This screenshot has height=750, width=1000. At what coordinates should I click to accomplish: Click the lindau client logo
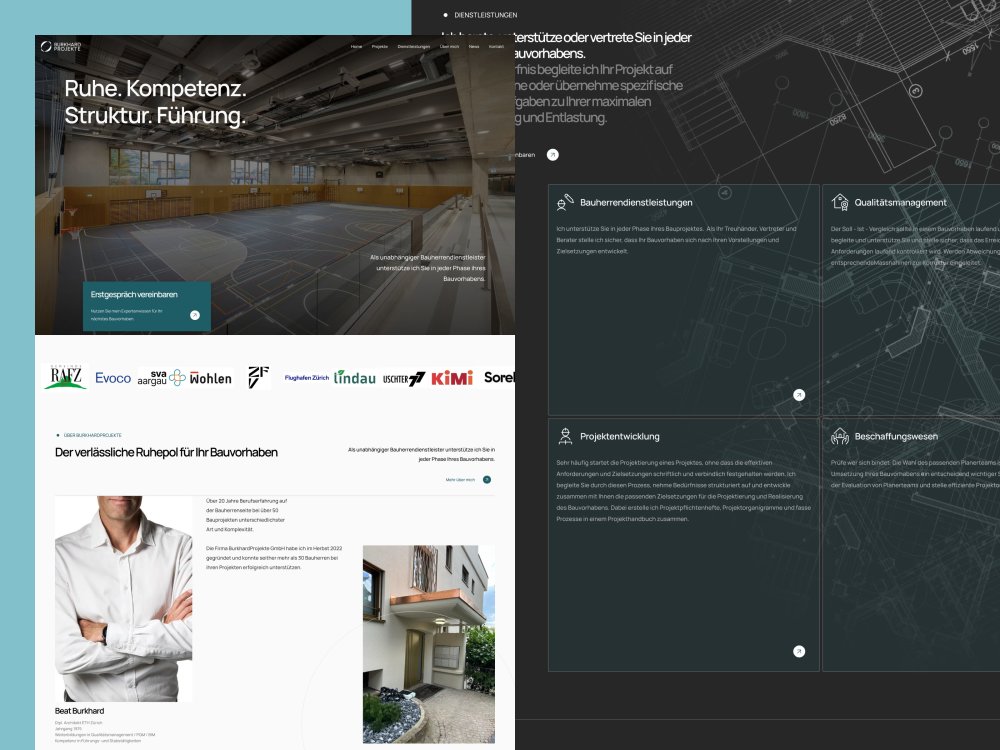coord(355,378)
